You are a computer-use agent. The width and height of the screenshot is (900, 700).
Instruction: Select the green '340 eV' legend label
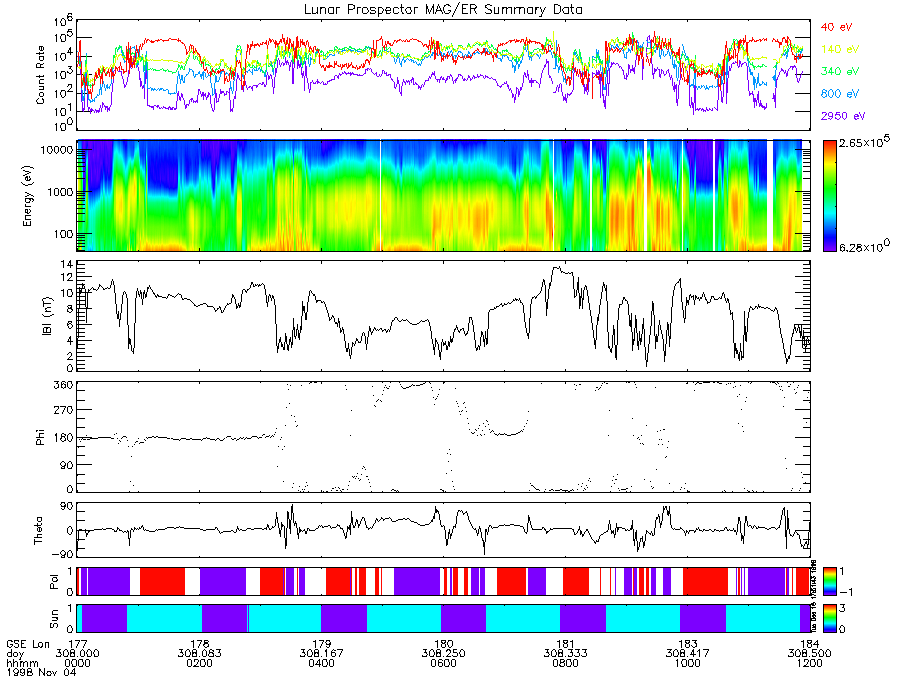(x=840, y=71)
